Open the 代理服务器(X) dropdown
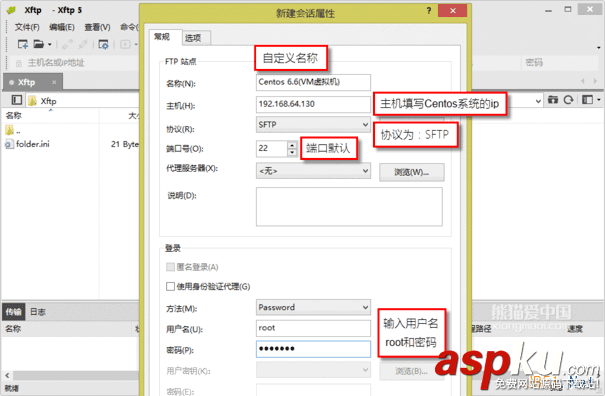605x396 pixels. tap(313, 171)
